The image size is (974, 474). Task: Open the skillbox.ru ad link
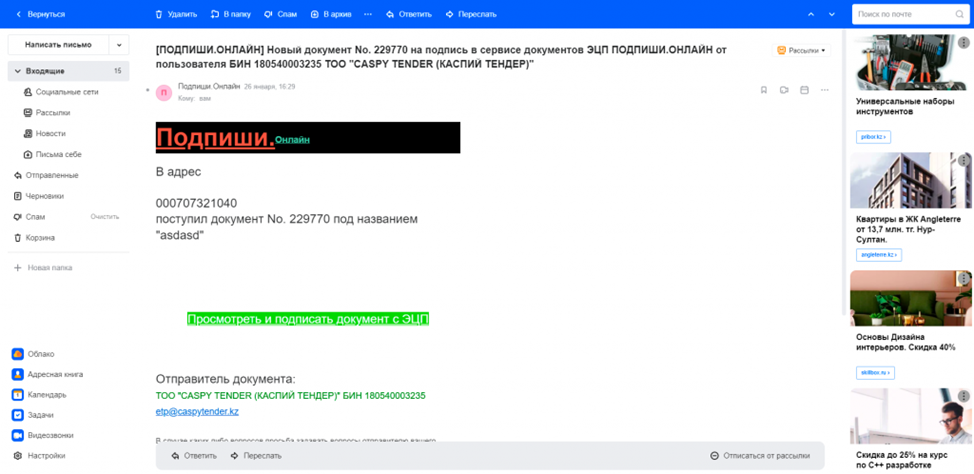[875, 373]
